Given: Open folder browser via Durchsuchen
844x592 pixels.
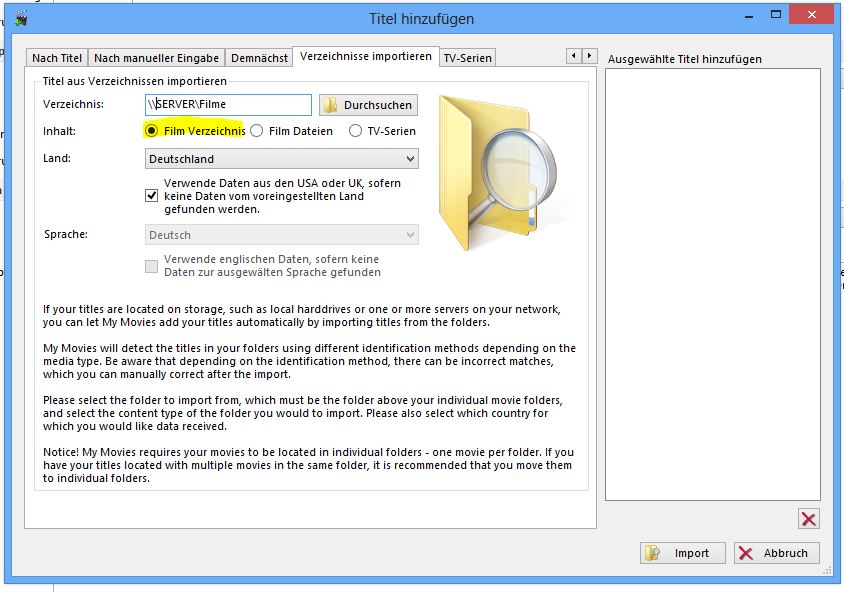Looking at the screenshot, I should [x=368, y=105].
